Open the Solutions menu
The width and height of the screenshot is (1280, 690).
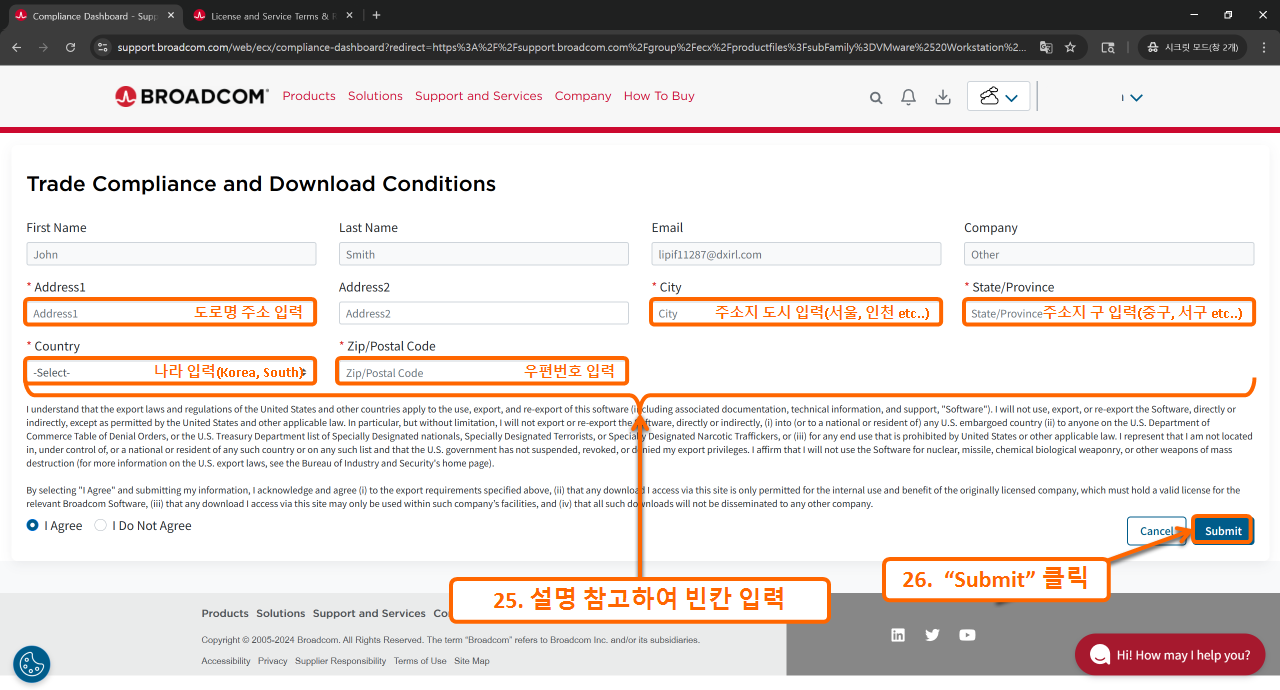pos(375,96)
